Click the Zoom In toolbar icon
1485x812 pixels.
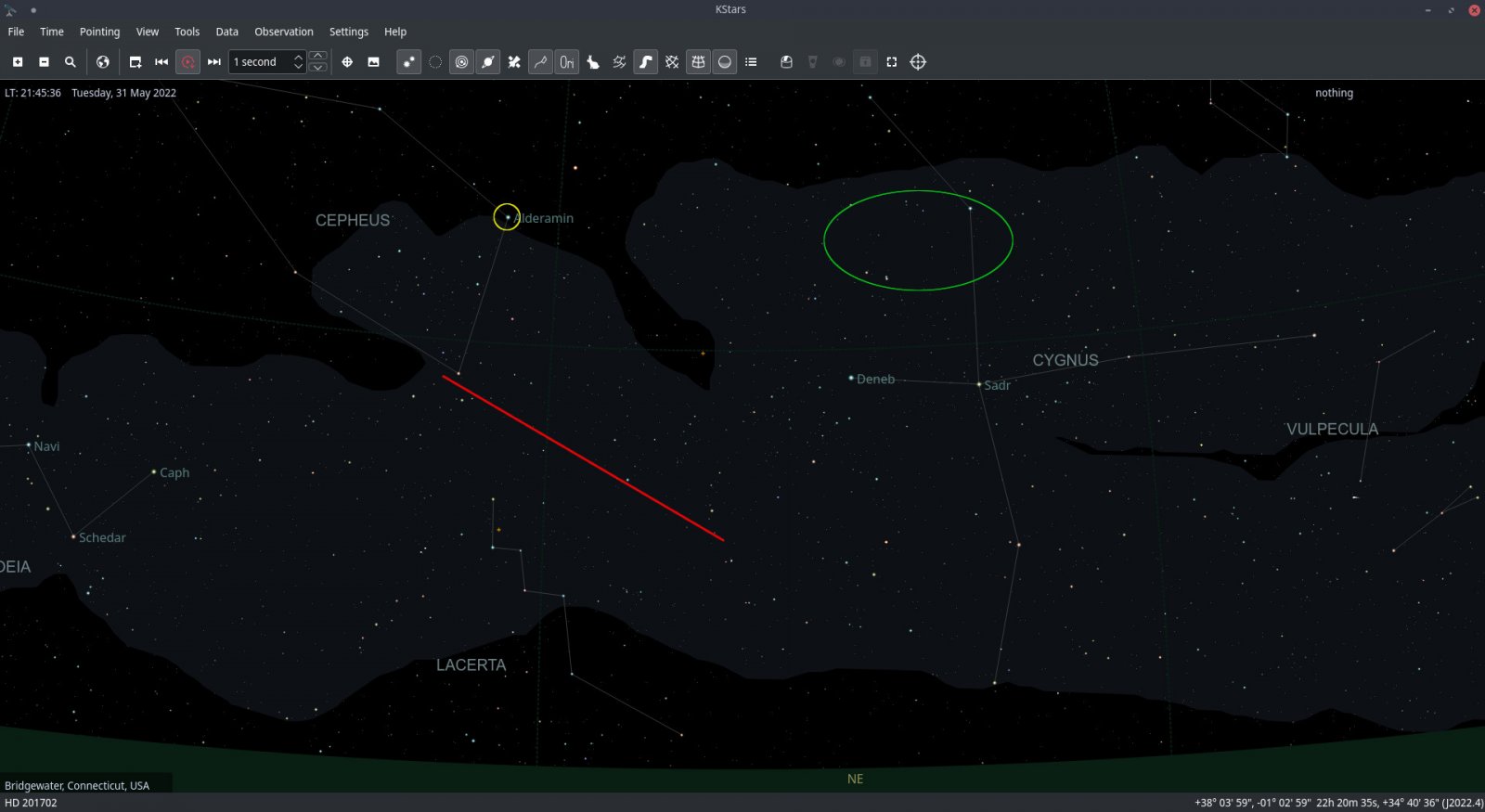tap(18, 62)
